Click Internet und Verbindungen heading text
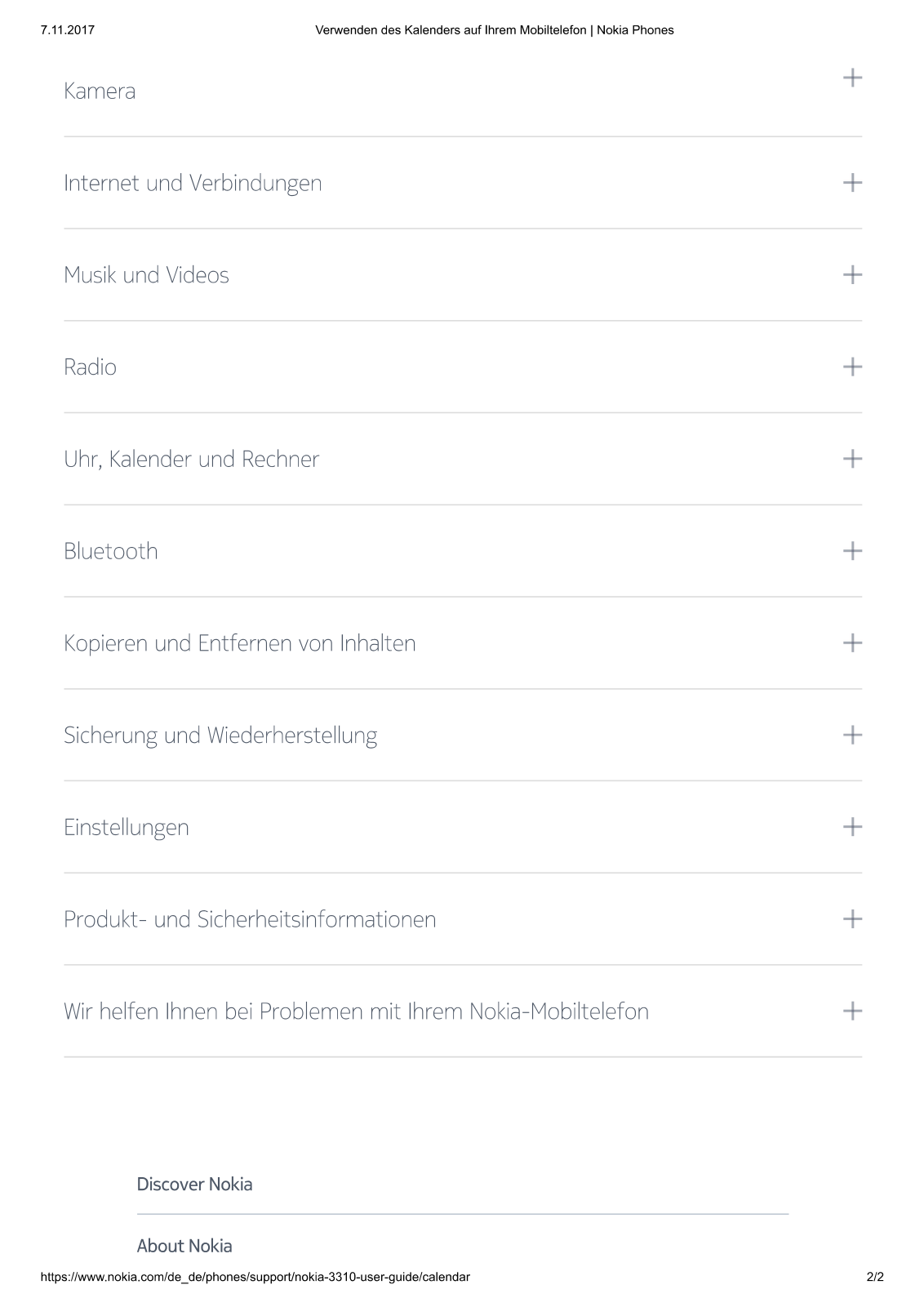Image resolution: width=924 pixels, height=1307 pixels. click(x=193, y=183)
